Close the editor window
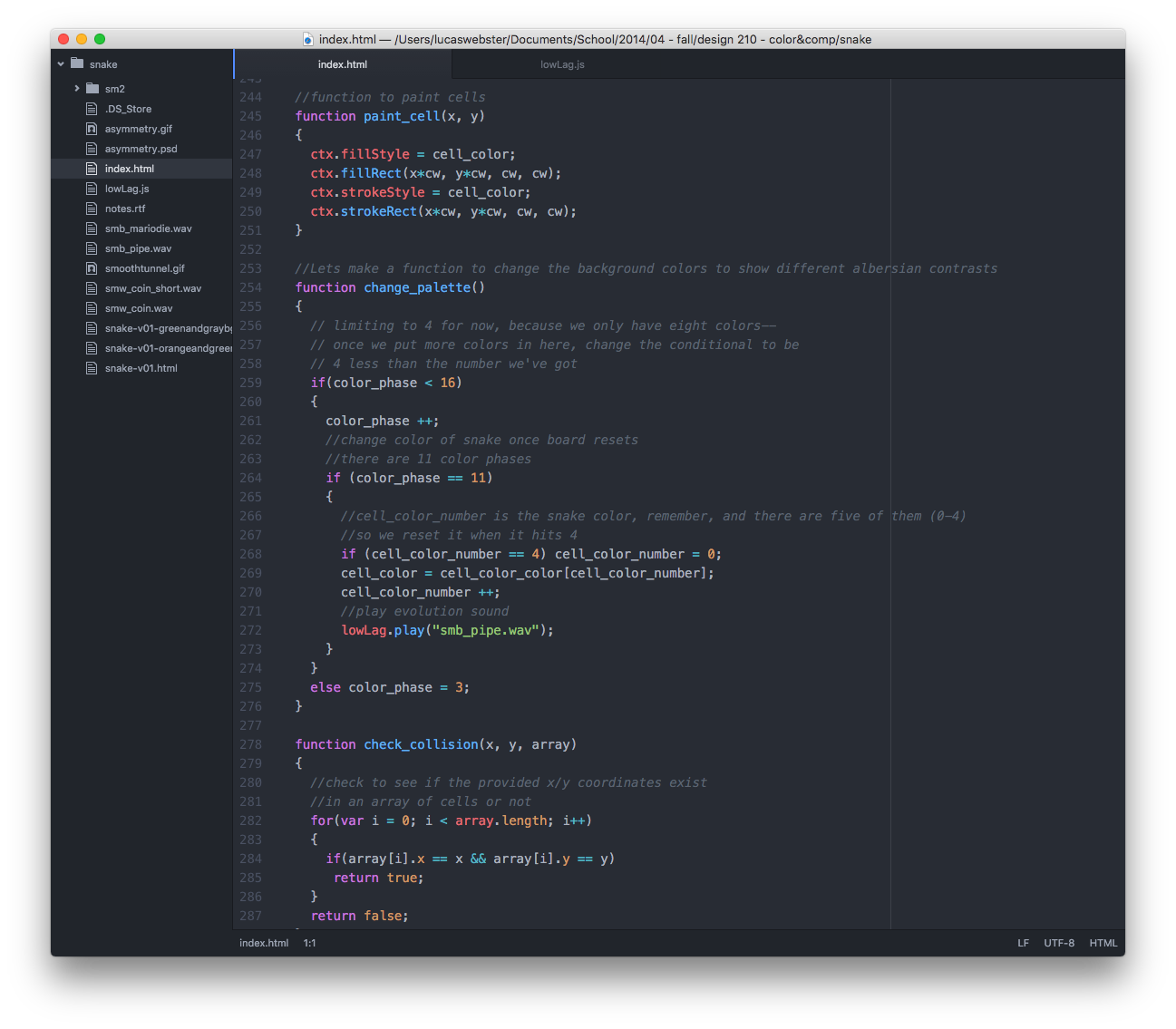Image resolution: width=1176 pixels, height=1029 pixels. tap(63, 39)
